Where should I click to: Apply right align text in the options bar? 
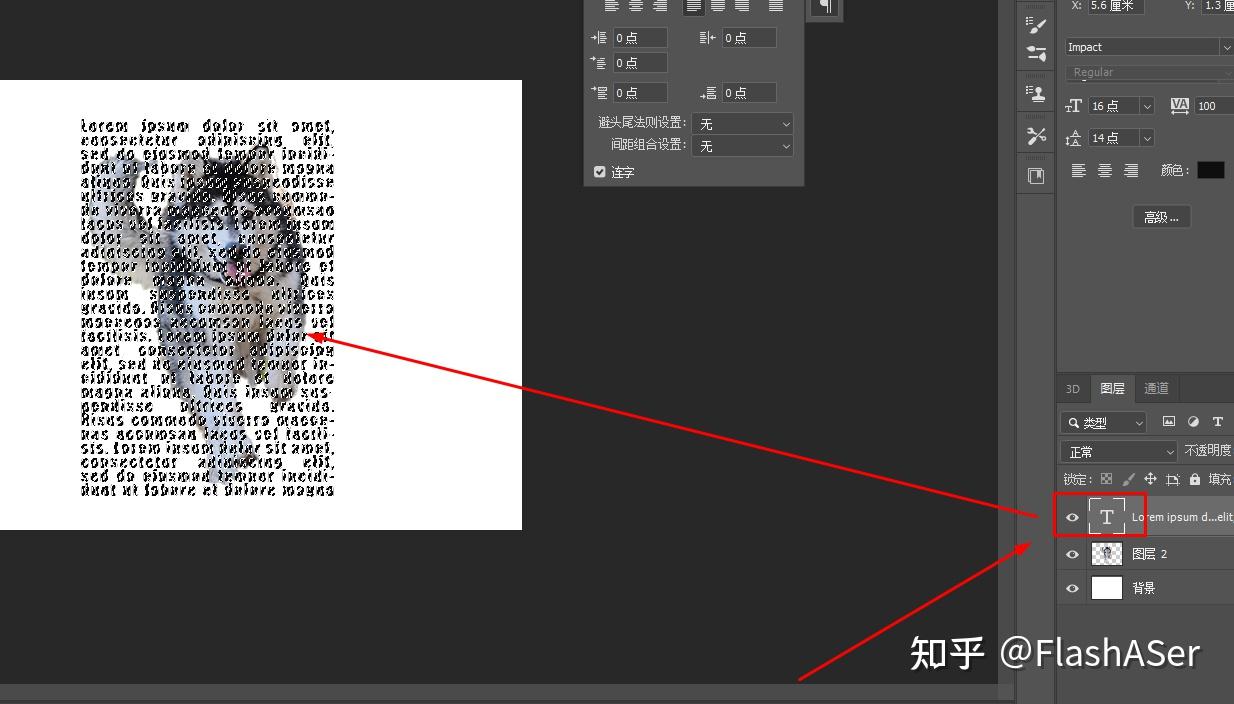click(1131, 170)
